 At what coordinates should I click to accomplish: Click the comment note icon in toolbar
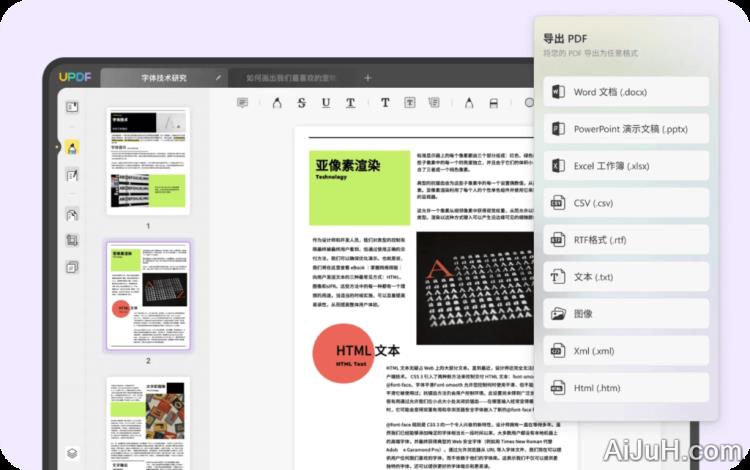coord(243,103)
